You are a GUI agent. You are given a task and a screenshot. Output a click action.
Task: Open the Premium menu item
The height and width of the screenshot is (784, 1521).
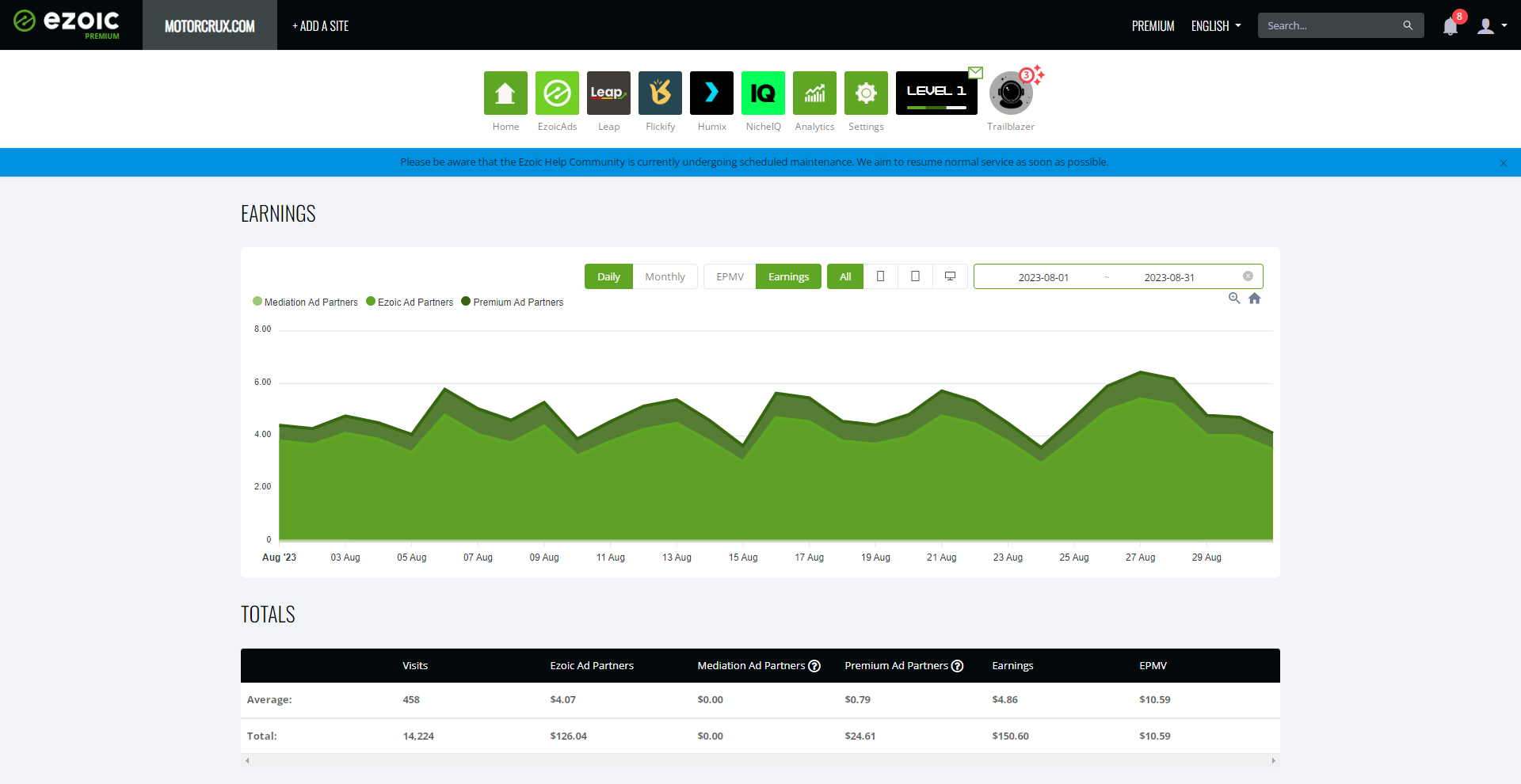click(x=1153, y=26)
